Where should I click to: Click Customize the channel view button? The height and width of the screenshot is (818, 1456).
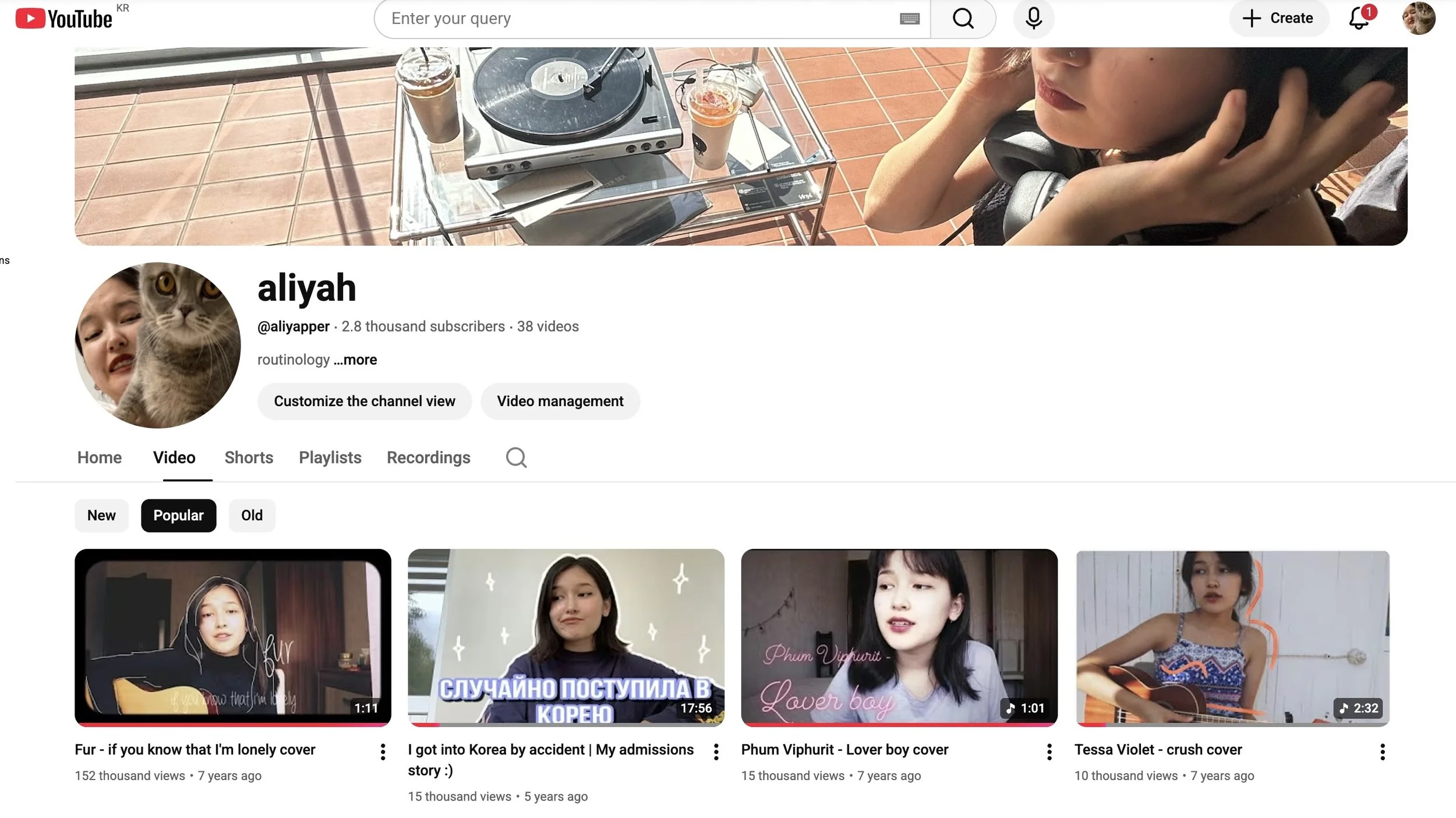tap(364, 401)
